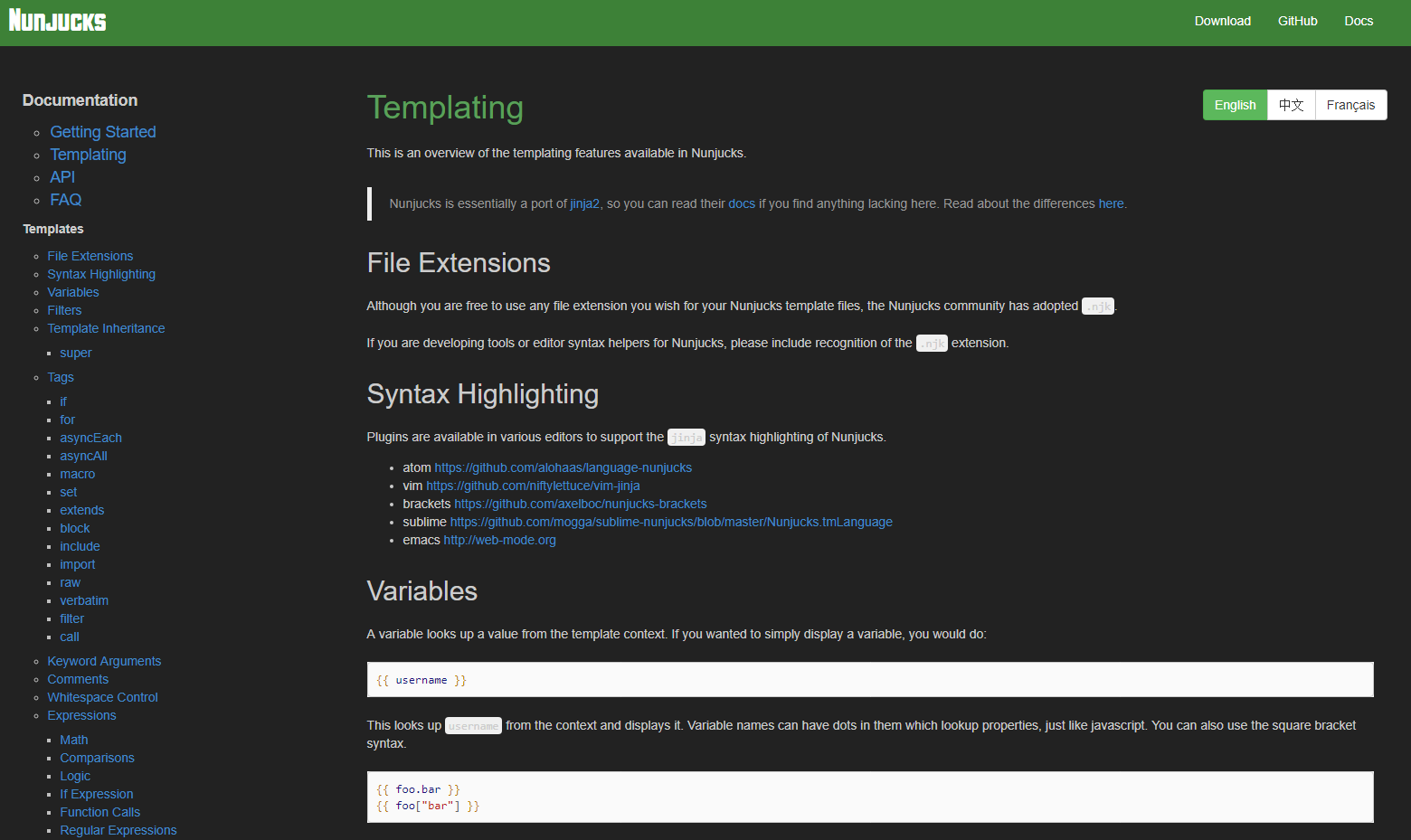1411x840 pixels.
Task: Open the FAQ sidebar link
Action: pos(66,200)
